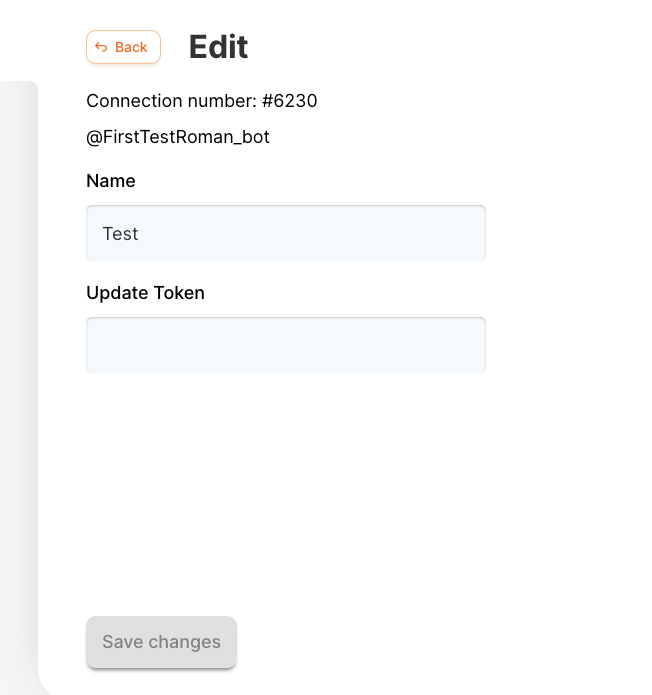This screenshot has width=652, height=695.
Task: Click right end of Name input box
Action: point(474,233)
